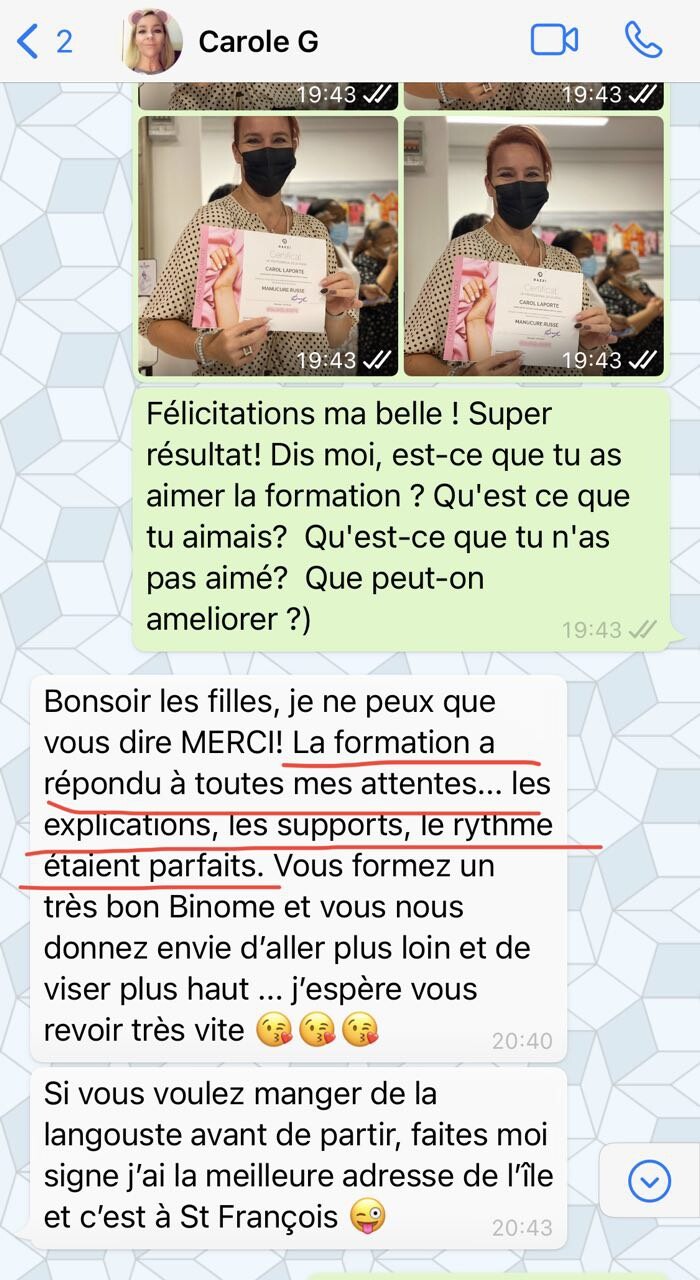Open the left certificate photo
Viewport: 700px width, 1280px height.
click(x=268, y=246)
